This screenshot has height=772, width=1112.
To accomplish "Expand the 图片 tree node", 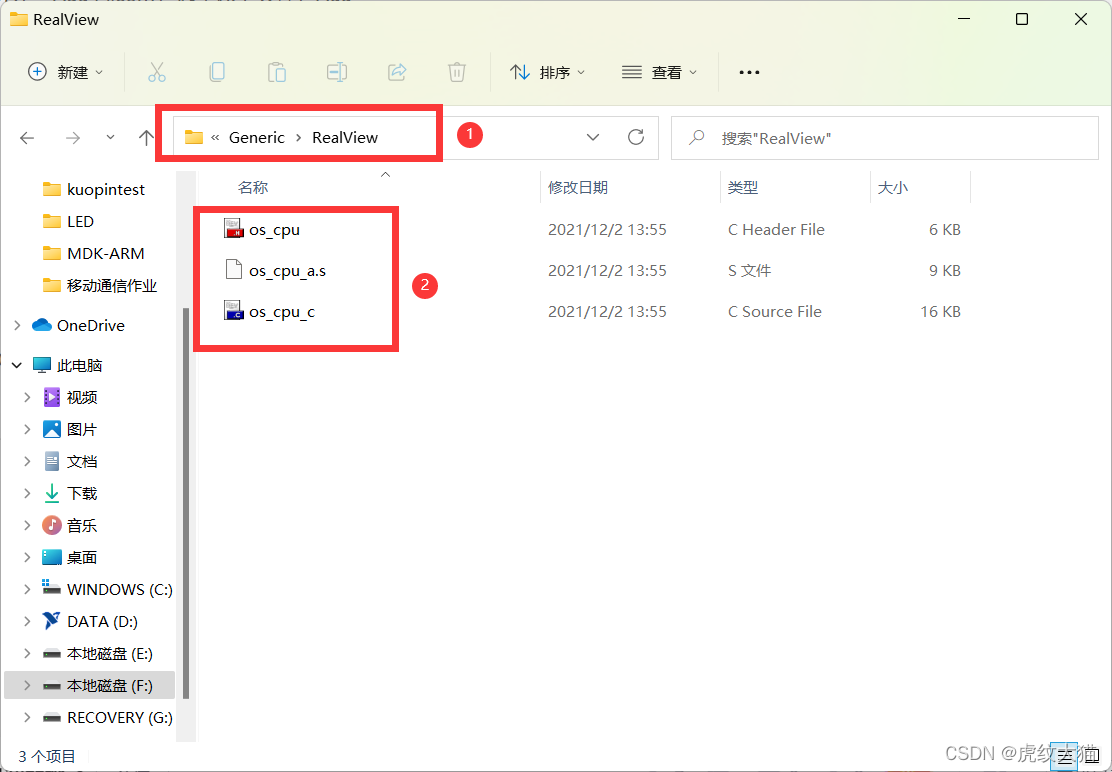I will 27,430.
